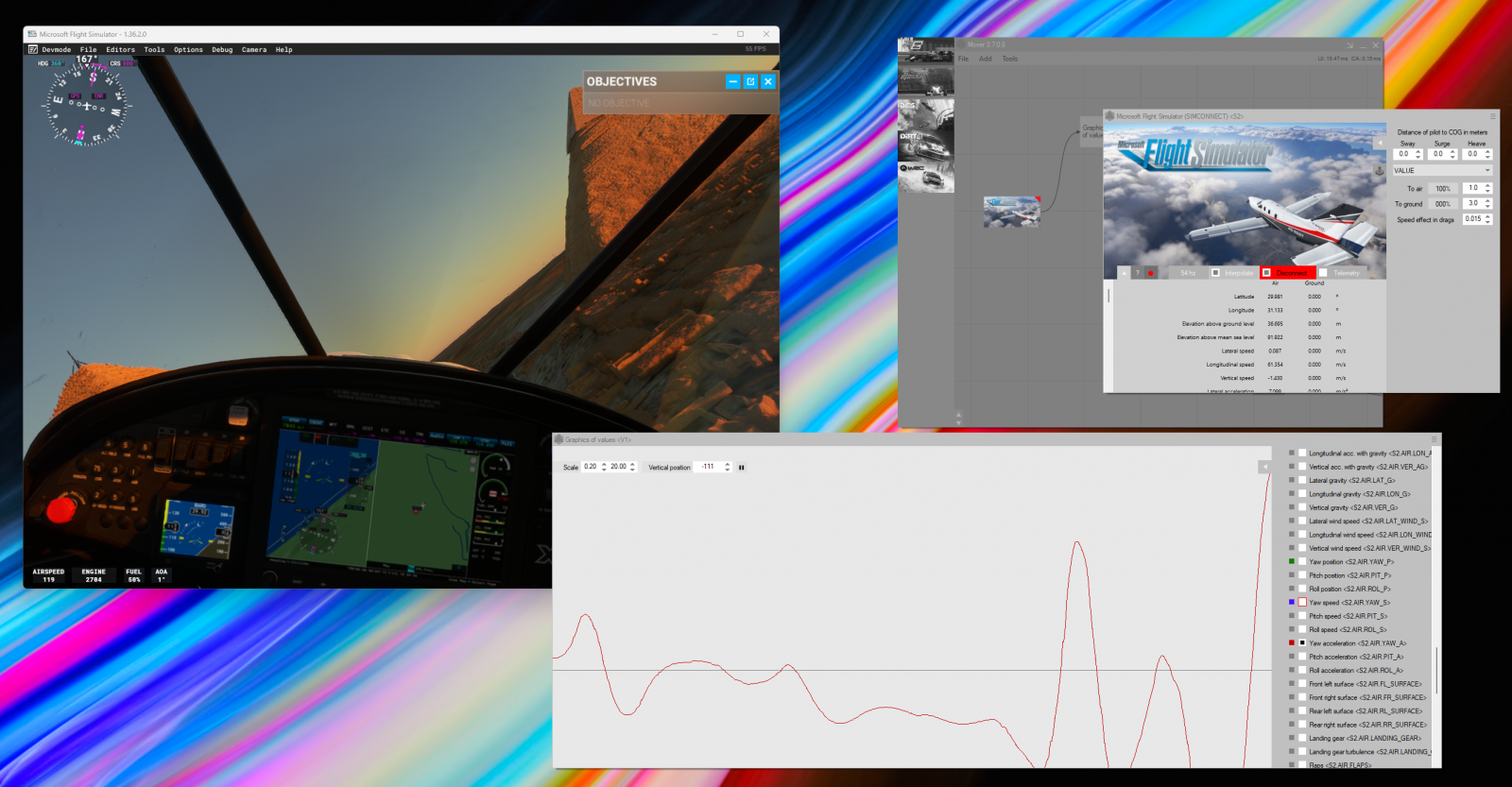1512x787 pixels.
Task: Click the green color swatch for Yaw position
Action: (1292, 561)
